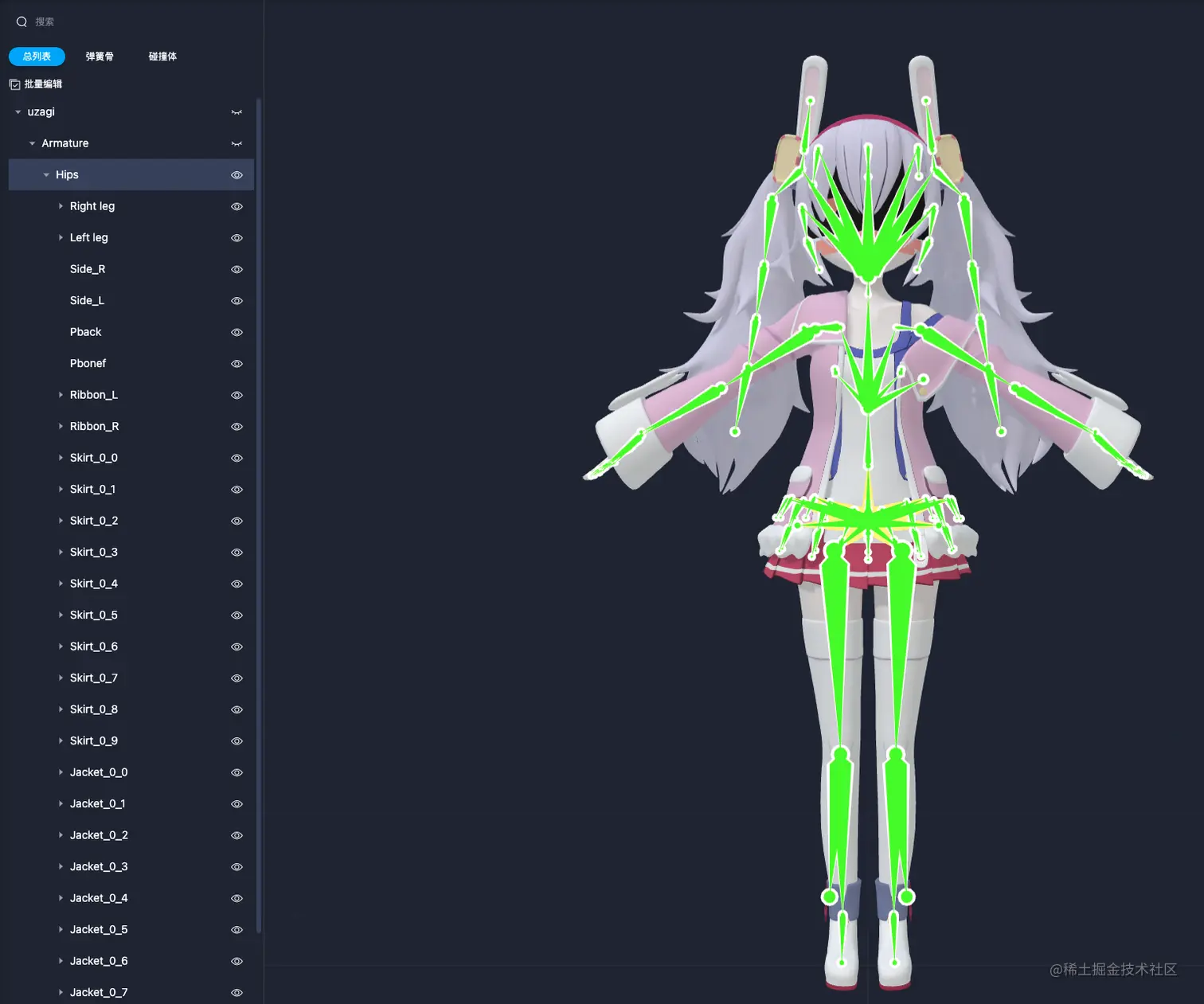The height and width of the screenshot is (1004, 1204).
Task: Collapse the Hips node
Action: 46,175
